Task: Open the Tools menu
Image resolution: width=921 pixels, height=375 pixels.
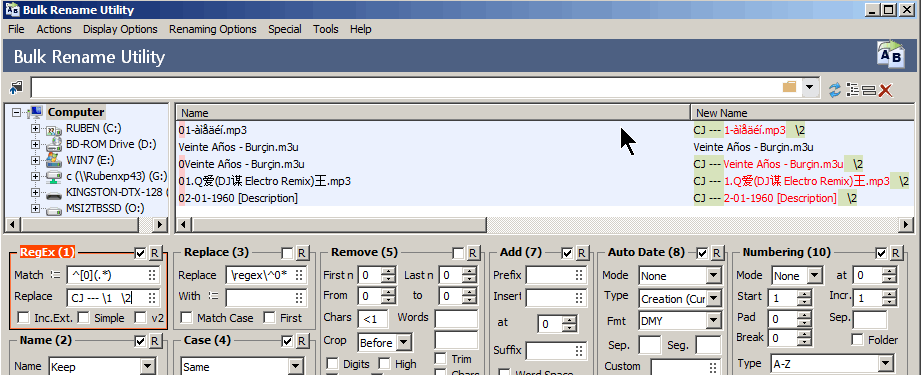Action: [x=325, y=29]
